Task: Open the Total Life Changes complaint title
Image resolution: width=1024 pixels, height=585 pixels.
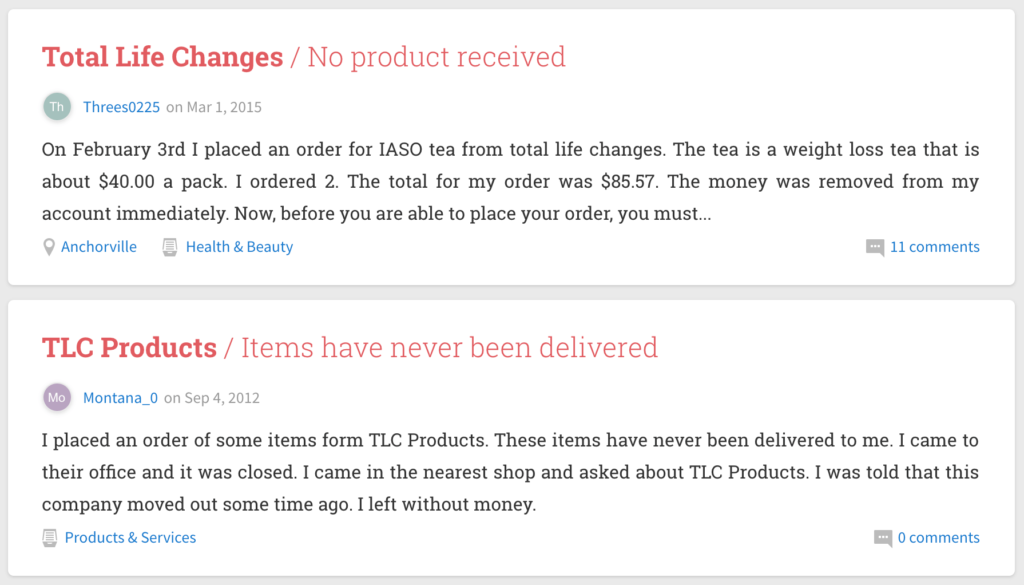Action: pyautogui.click(x=162, y=57)
